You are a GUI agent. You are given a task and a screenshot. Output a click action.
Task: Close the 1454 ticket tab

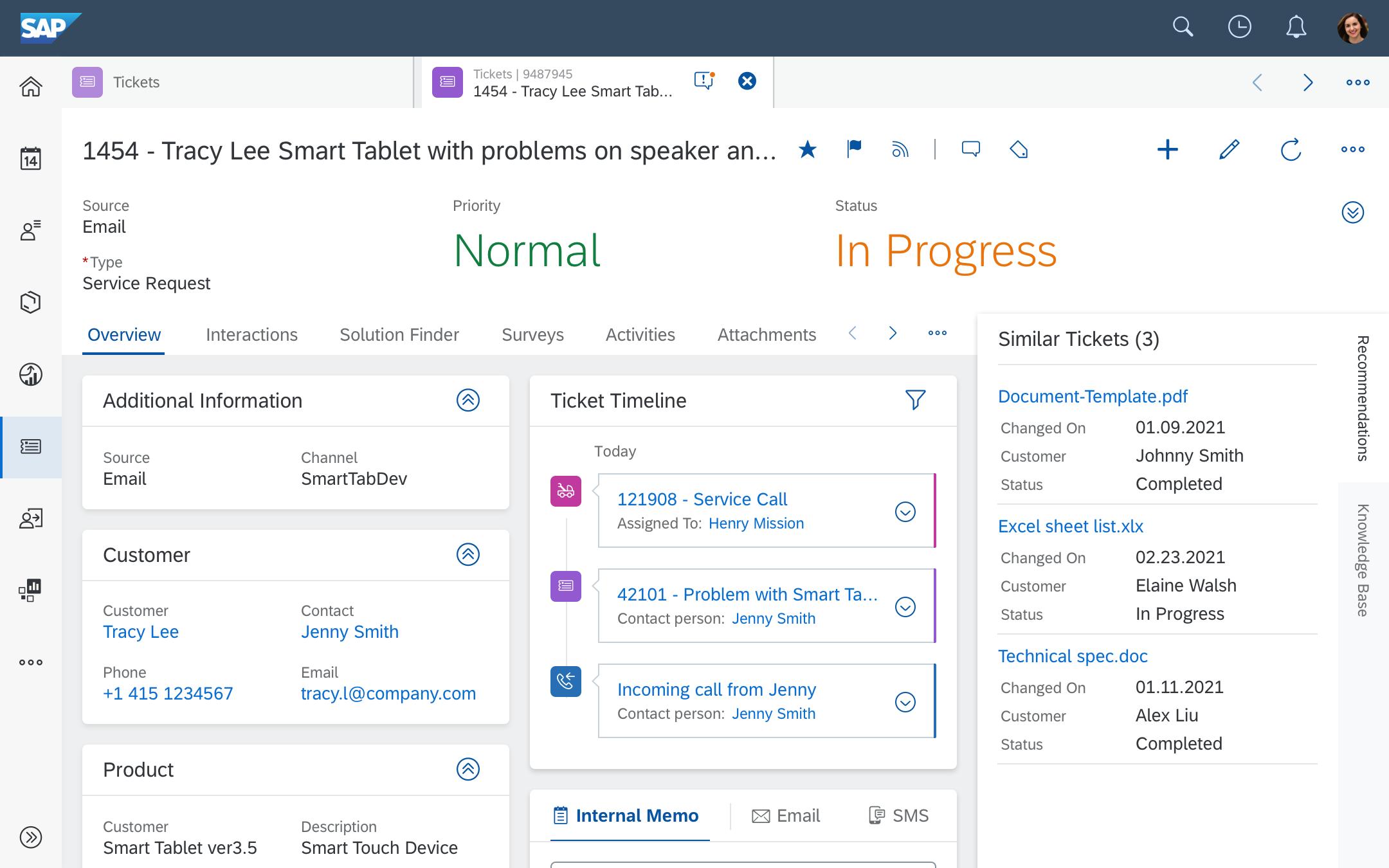(747, 81)
